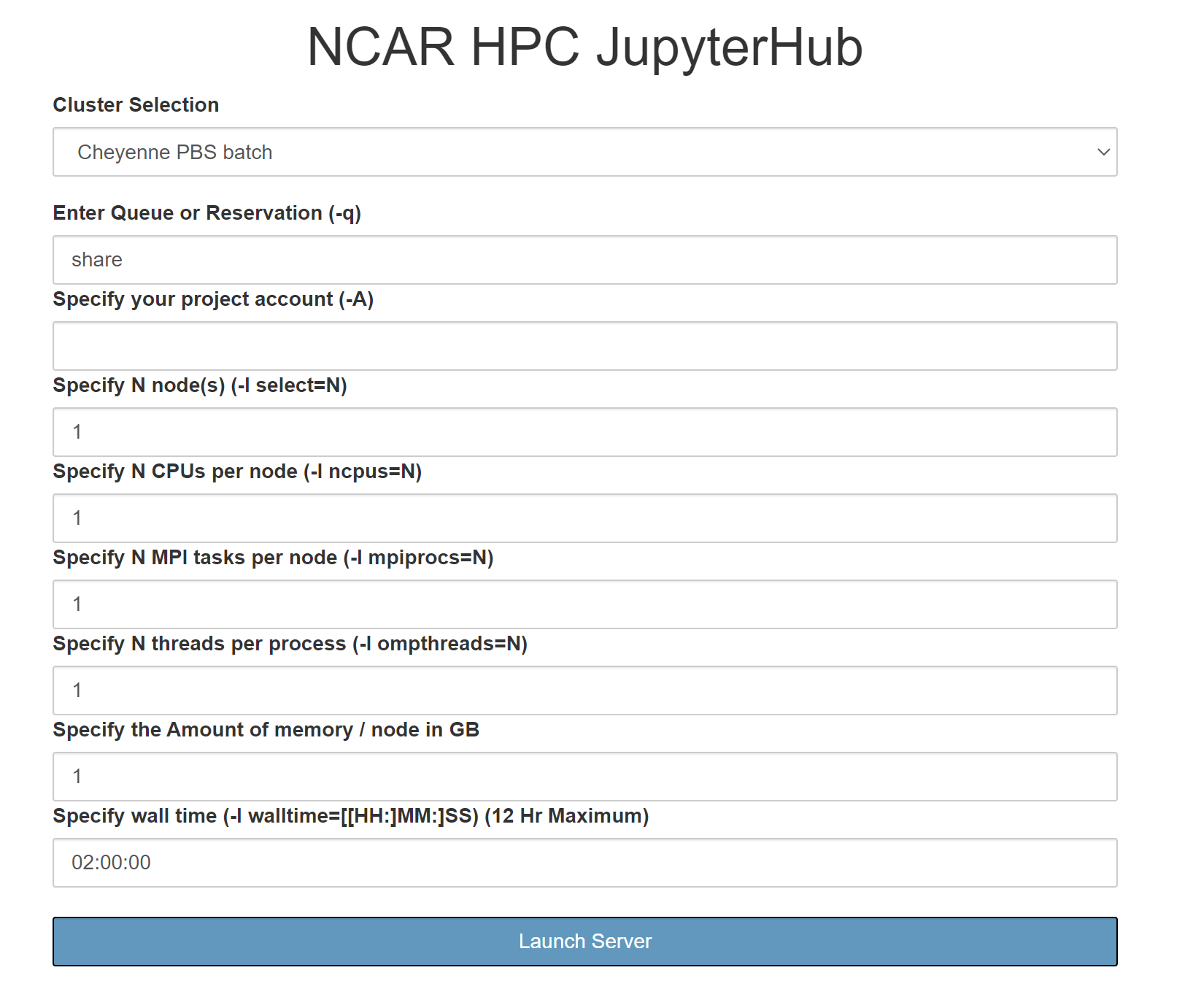The image size is (1193, 1008).
Task: Click the Cluster Selection label
Action: [136, 105]
